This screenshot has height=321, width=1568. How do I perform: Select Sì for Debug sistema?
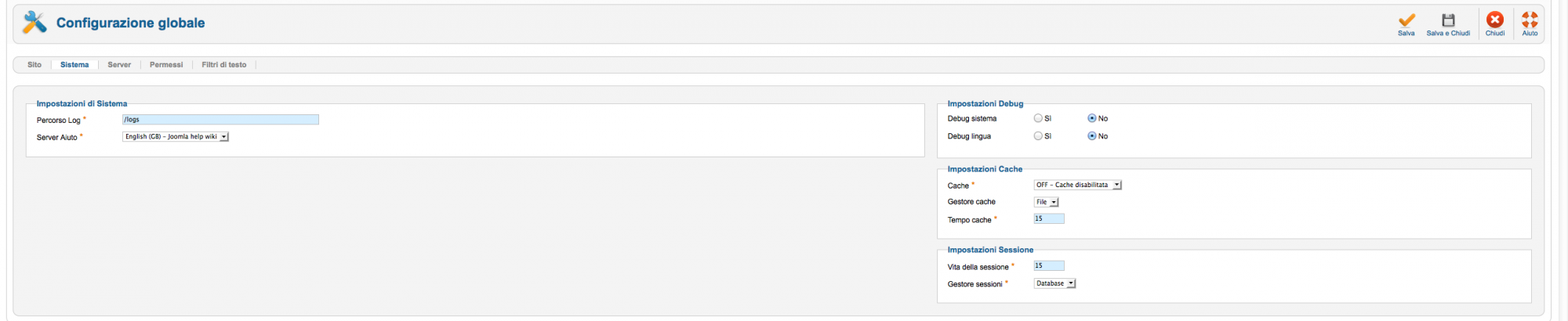(1038, 118)
